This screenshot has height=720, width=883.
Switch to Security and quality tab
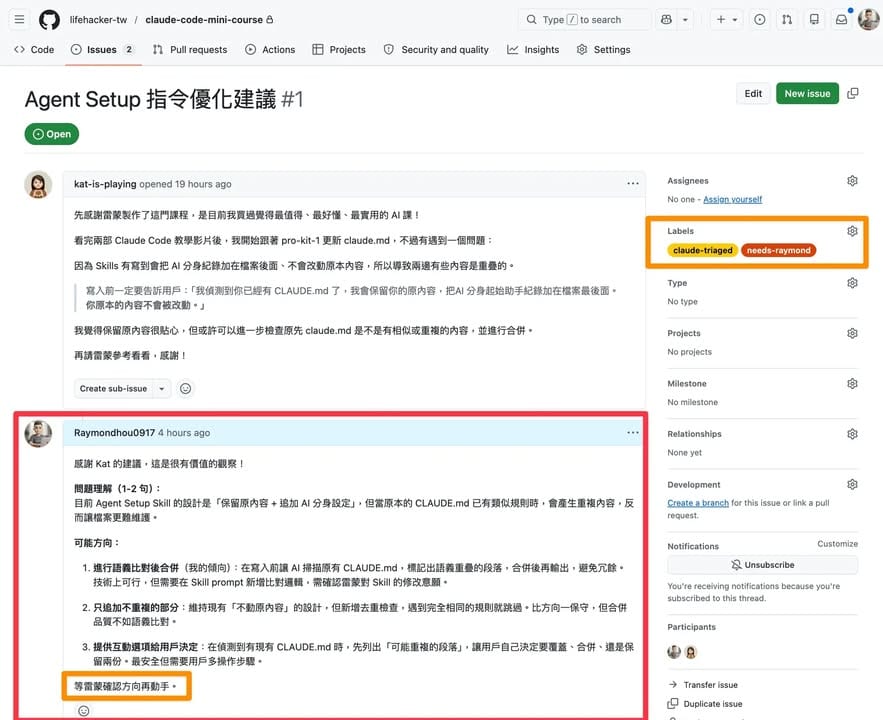tap(436, 50)
